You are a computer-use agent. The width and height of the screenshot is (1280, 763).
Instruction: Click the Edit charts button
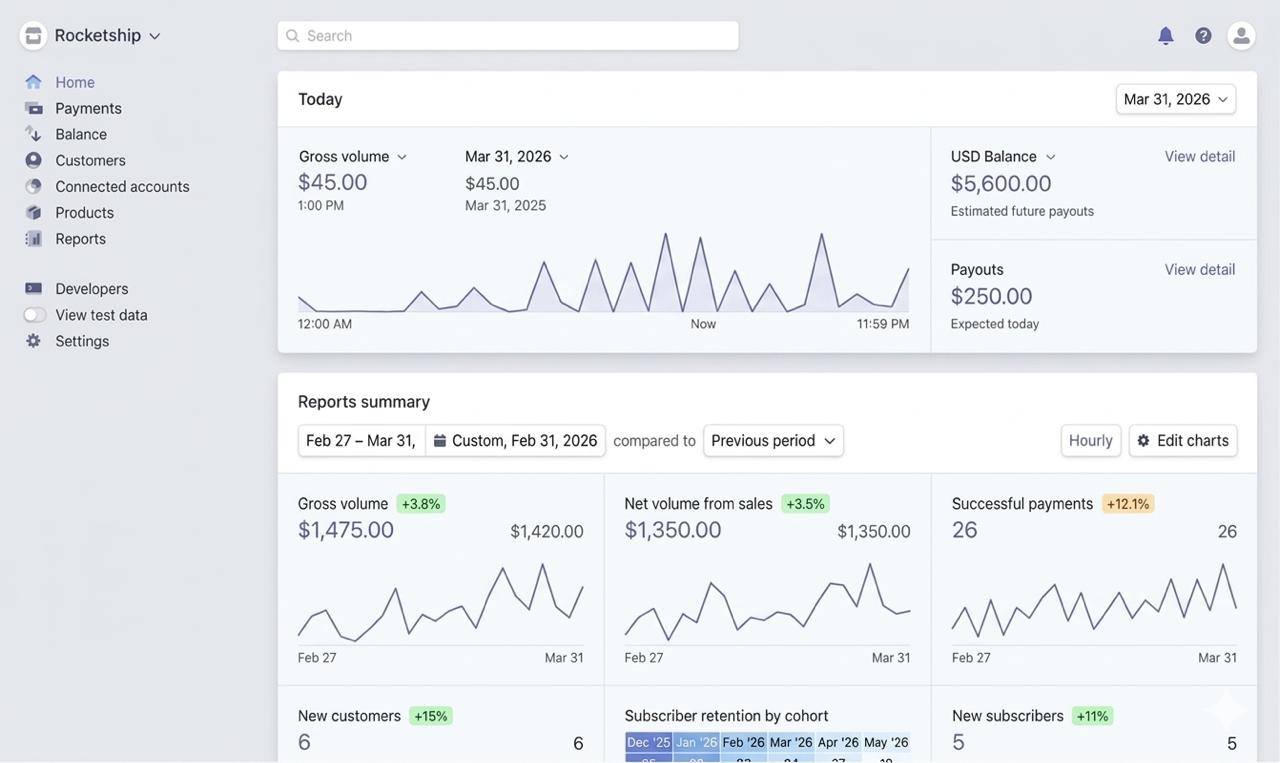click(x=1183, y=441)
